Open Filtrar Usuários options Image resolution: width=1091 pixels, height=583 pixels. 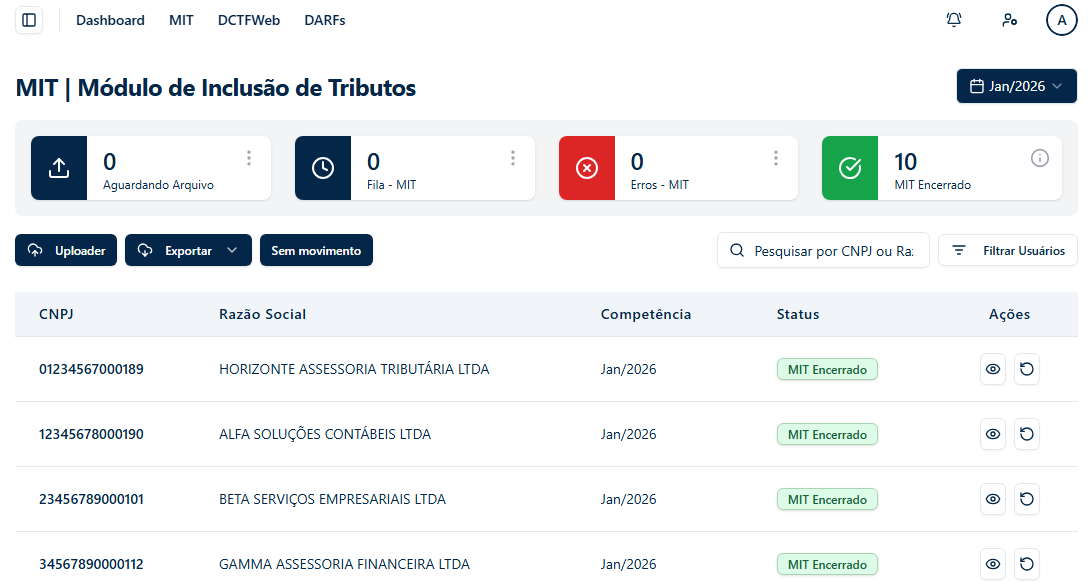(1007, 250)
